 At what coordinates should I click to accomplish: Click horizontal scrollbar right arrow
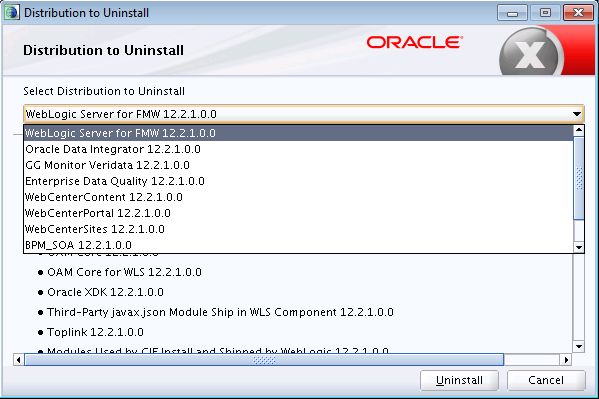coord(566,360)
